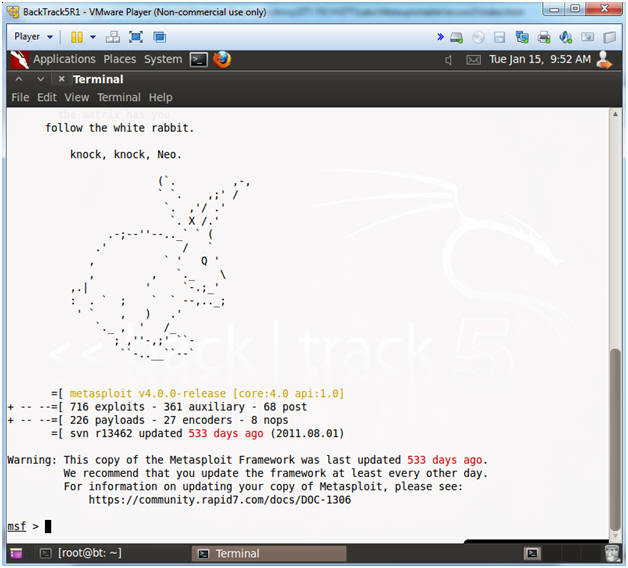Click 'metasploit v4.0.0-release' text

pos(148,393)
